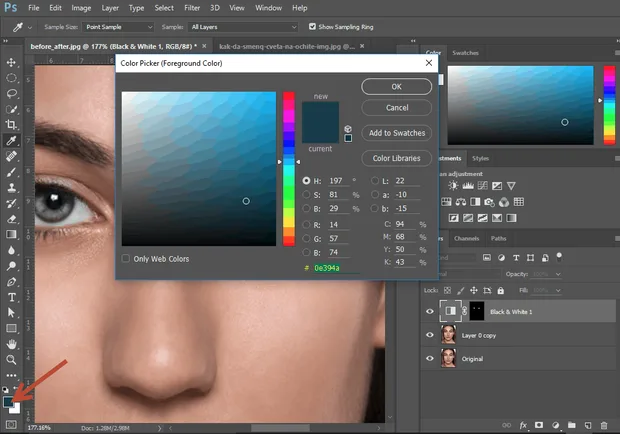The image size is (620, 434).
Task: Select the Crop tool
Action: (11, 125)
